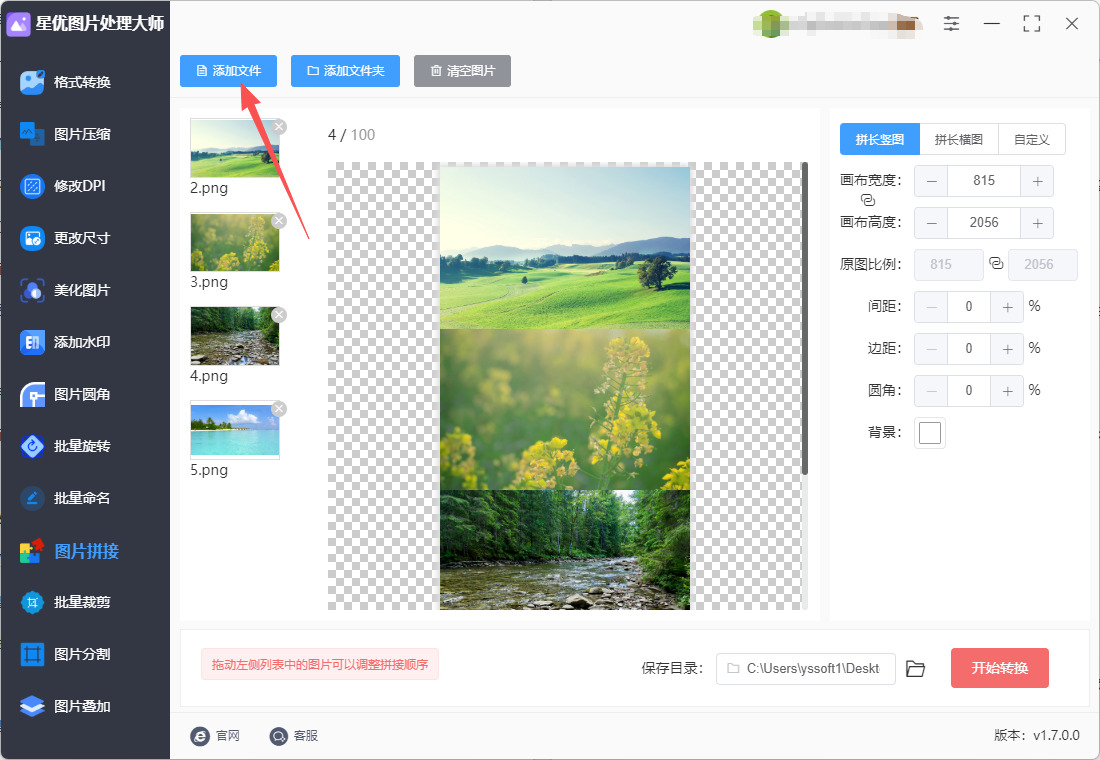Click the original ratio height field 2056
Image resolution: width=1100 pixels, height=760 pixels.
coord(1042,265)
